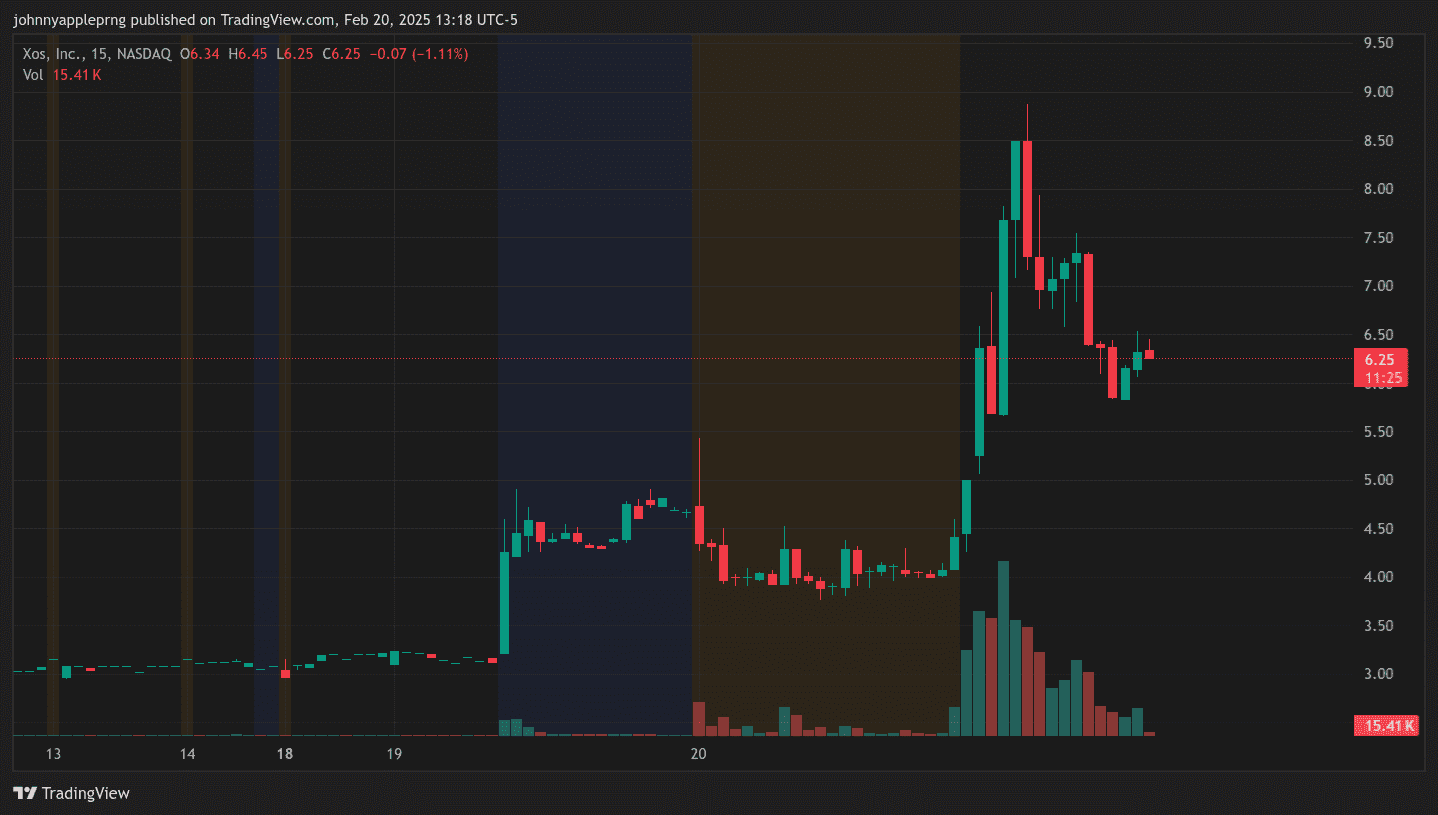Image resolution: width=1438 pixels, height=815 pixels.
Task: Click date label 20 on time axis
Action: (699, 754)
